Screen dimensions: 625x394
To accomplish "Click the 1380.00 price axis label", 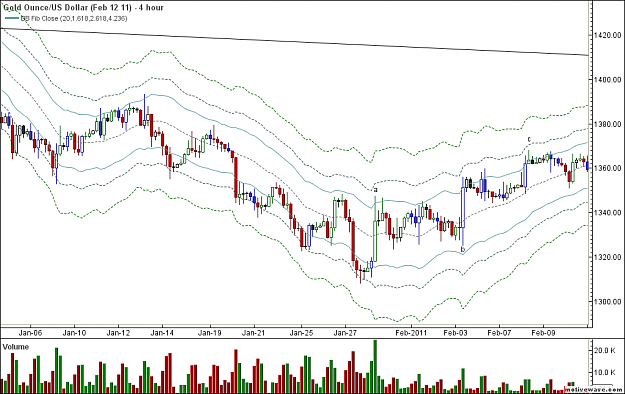I will [607, 124].
